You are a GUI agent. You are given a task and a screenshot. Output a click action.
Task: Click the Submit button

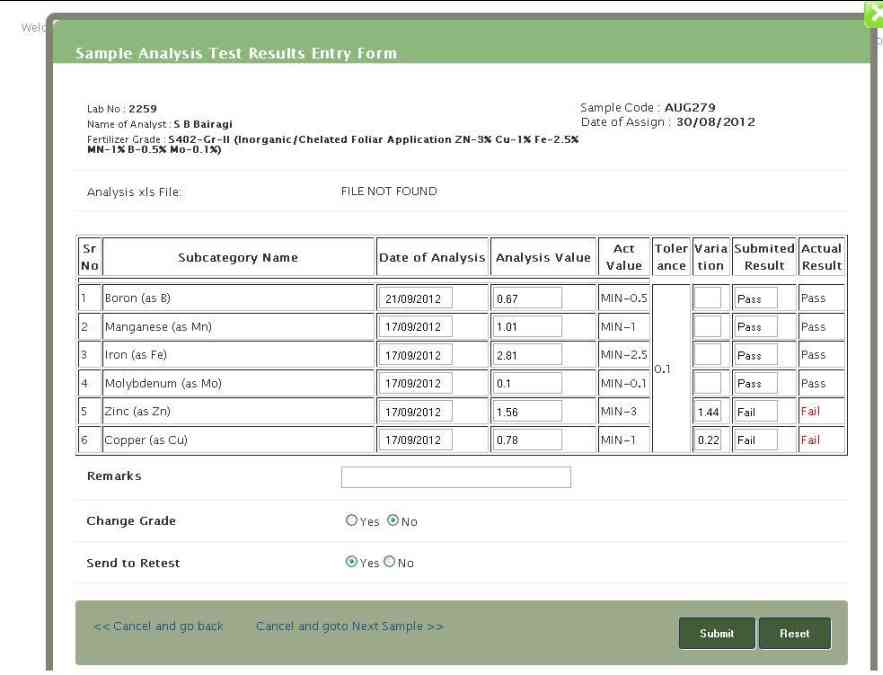(716, 633)
